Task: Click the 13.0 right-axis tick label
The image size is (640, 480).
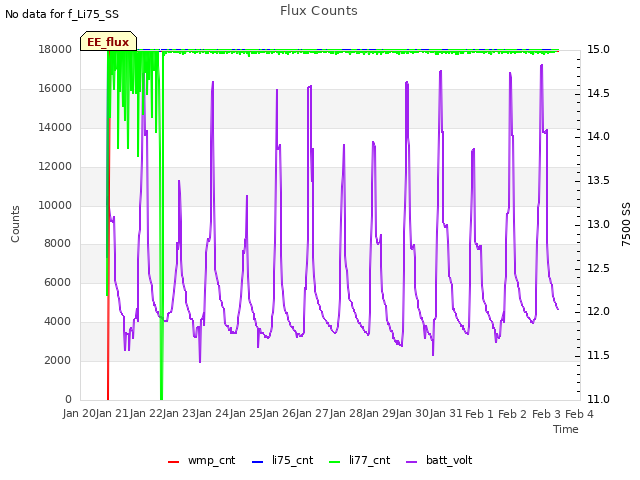Action: pos(598,224)
